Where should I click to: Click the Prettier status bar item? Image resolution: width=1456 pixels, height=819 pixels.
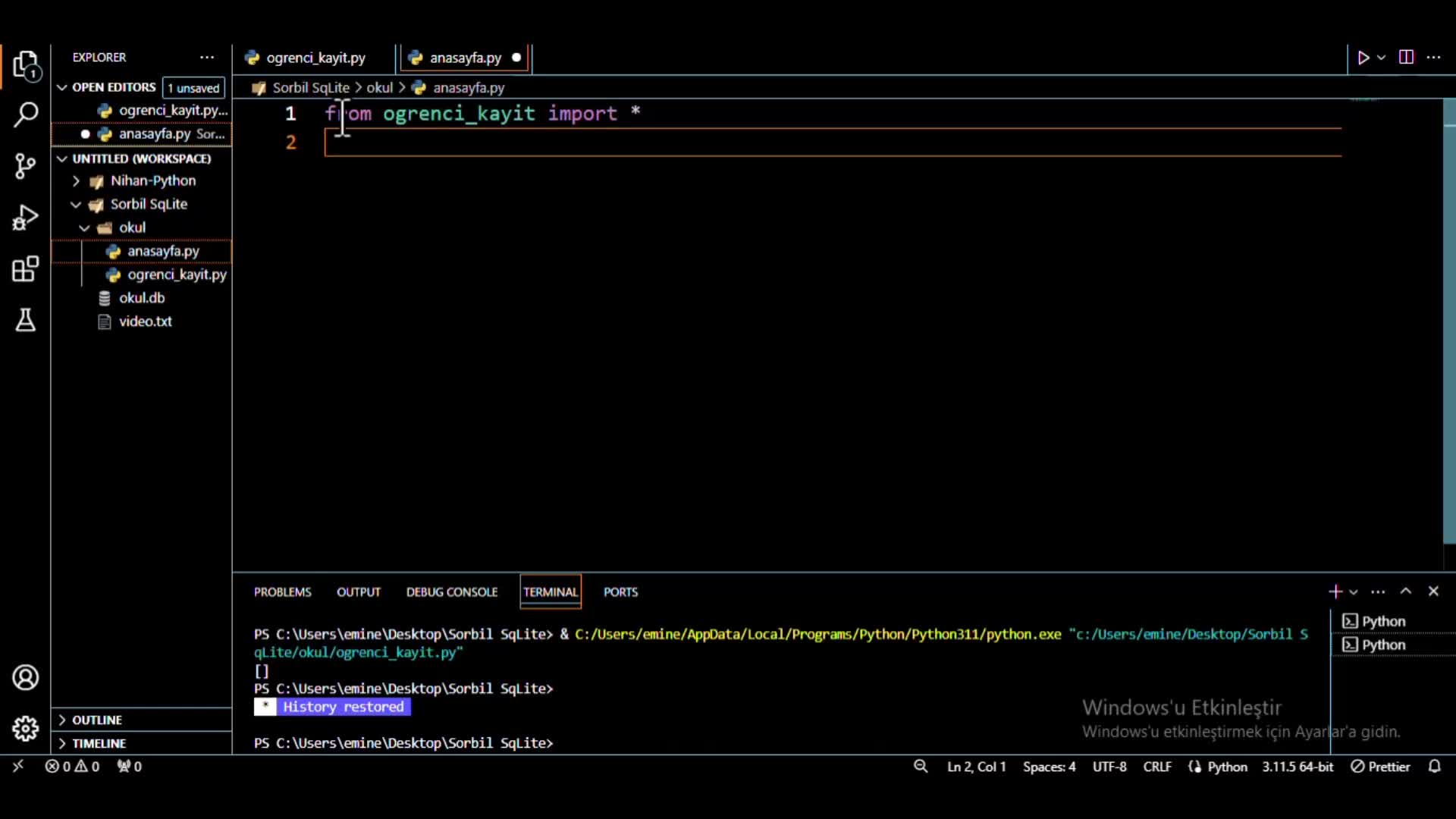[1380, 767]
